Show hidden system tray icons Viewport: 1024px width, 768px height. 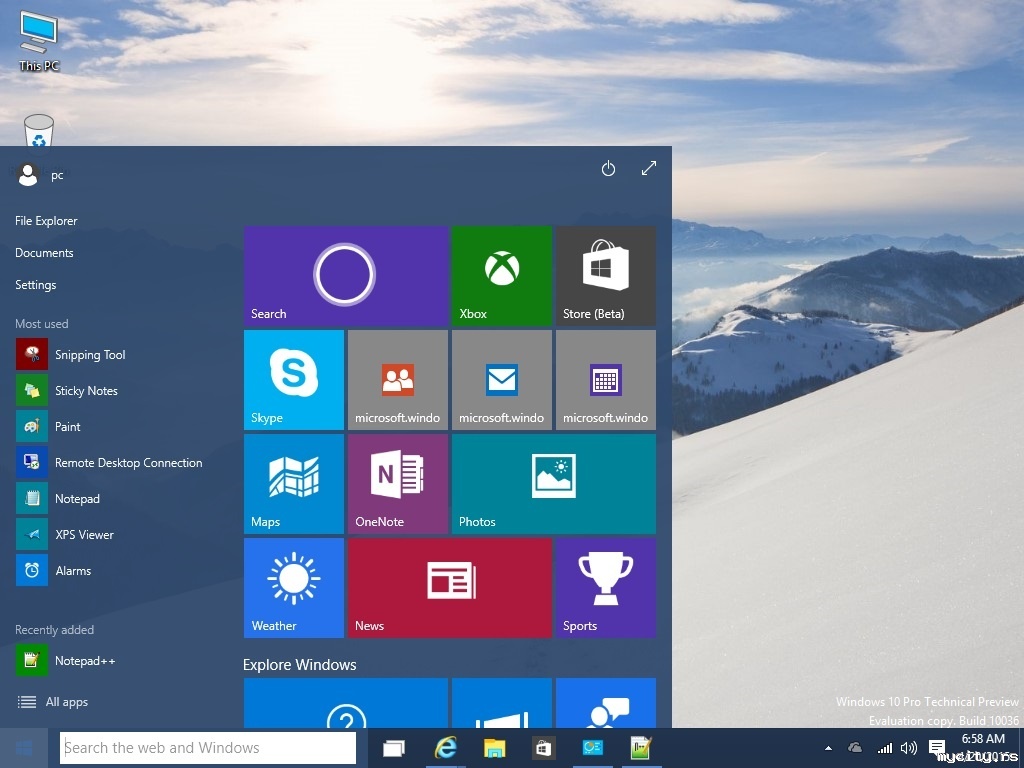point(828,748)
